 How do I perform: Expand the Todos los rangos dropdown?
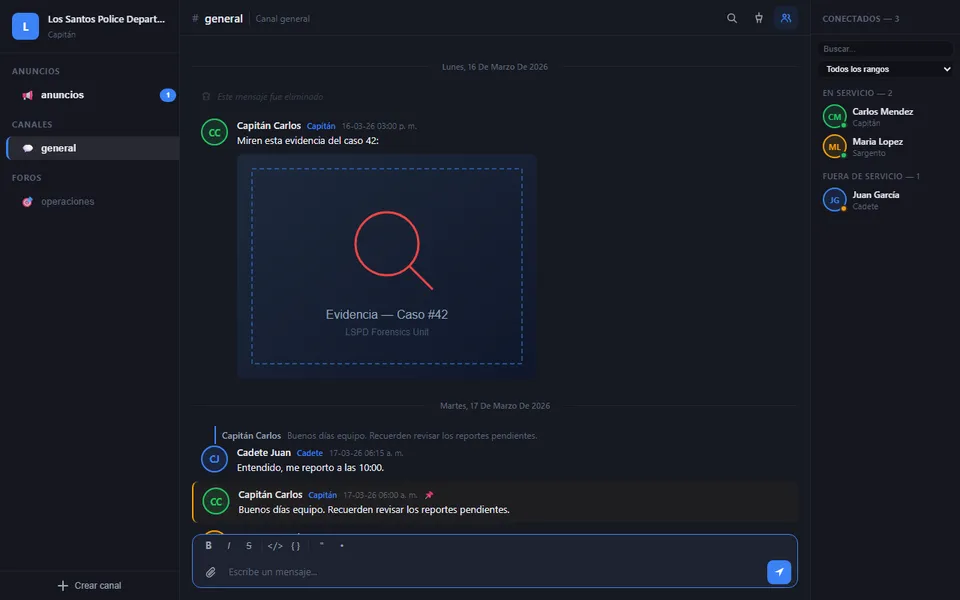[886, 69]
